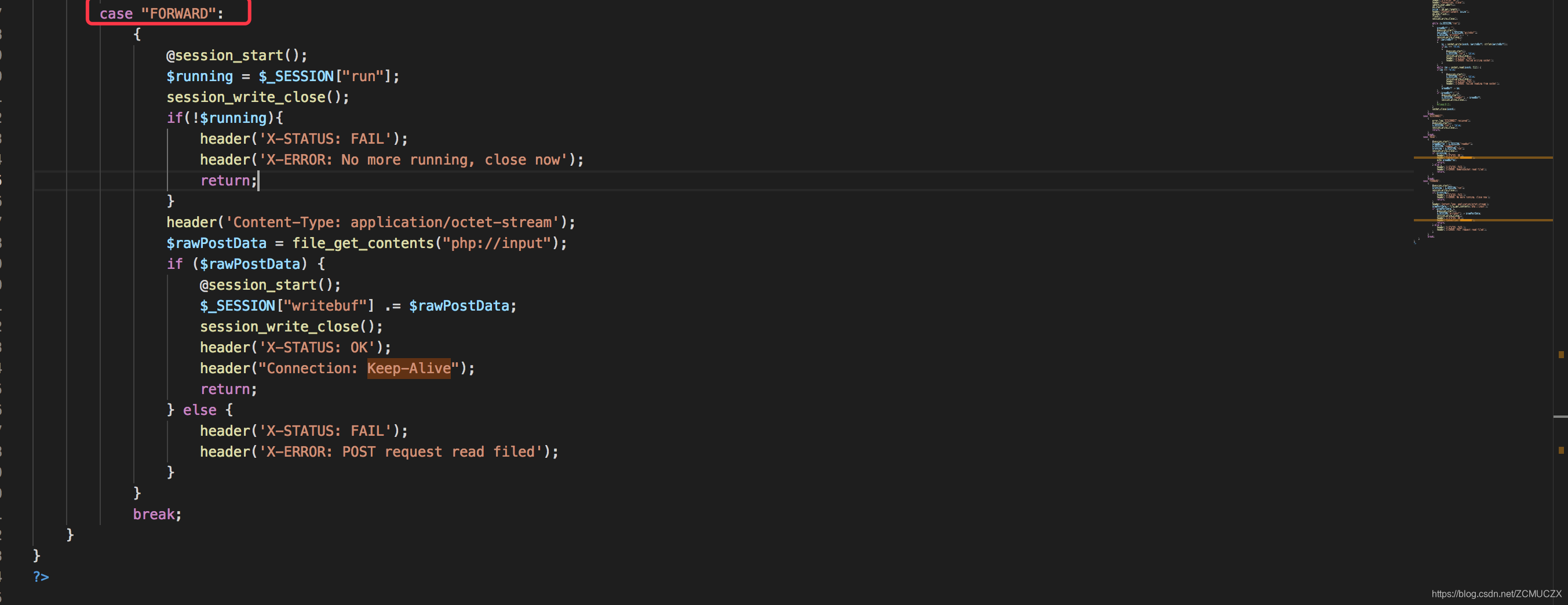Click 'if(!$running){' line
Screen dimensions: 1568x605
225,118
